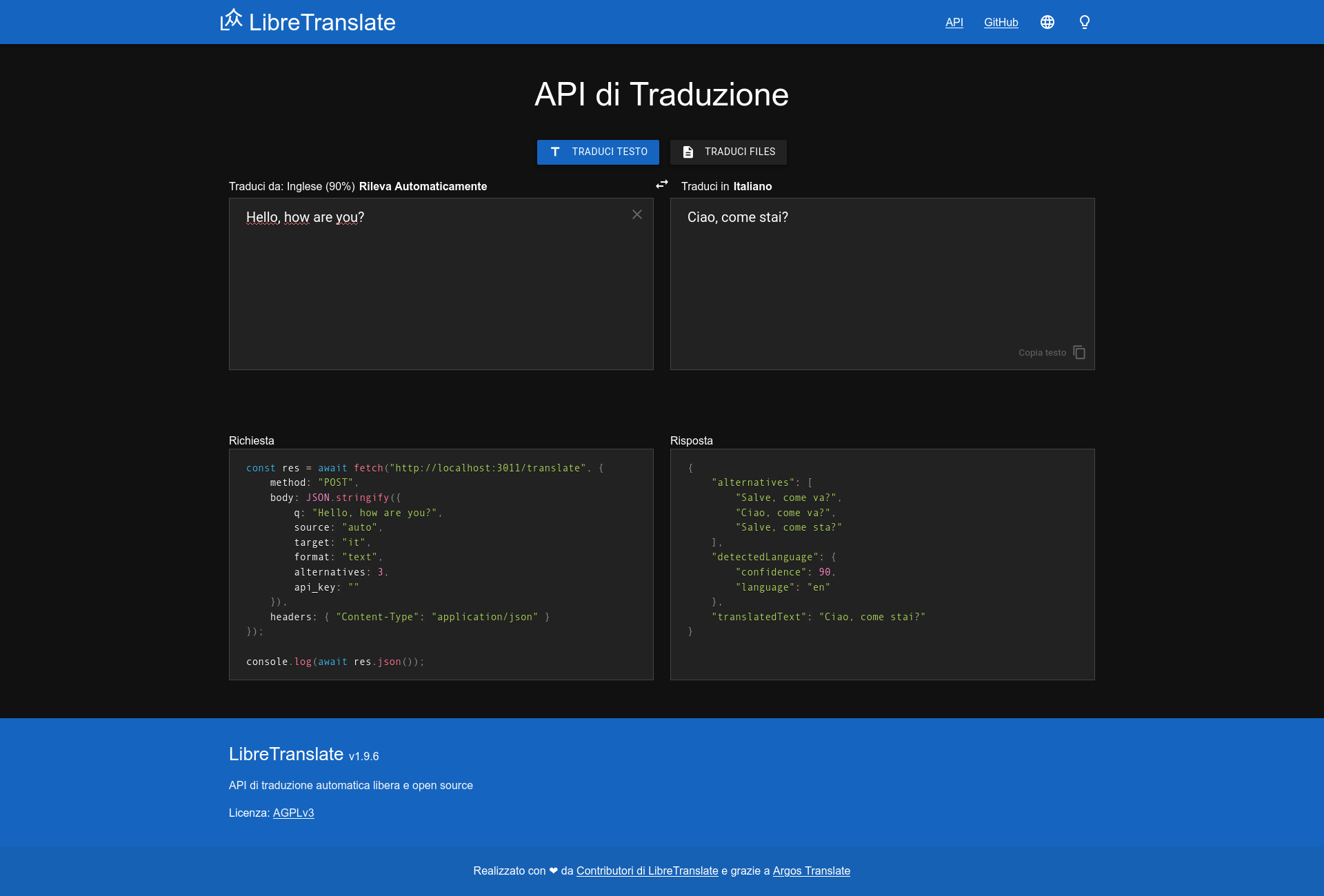The height and width of the screenshot is (896, 1324).
Task: Open the API link in the header
Action: click(x=954, y=22)
